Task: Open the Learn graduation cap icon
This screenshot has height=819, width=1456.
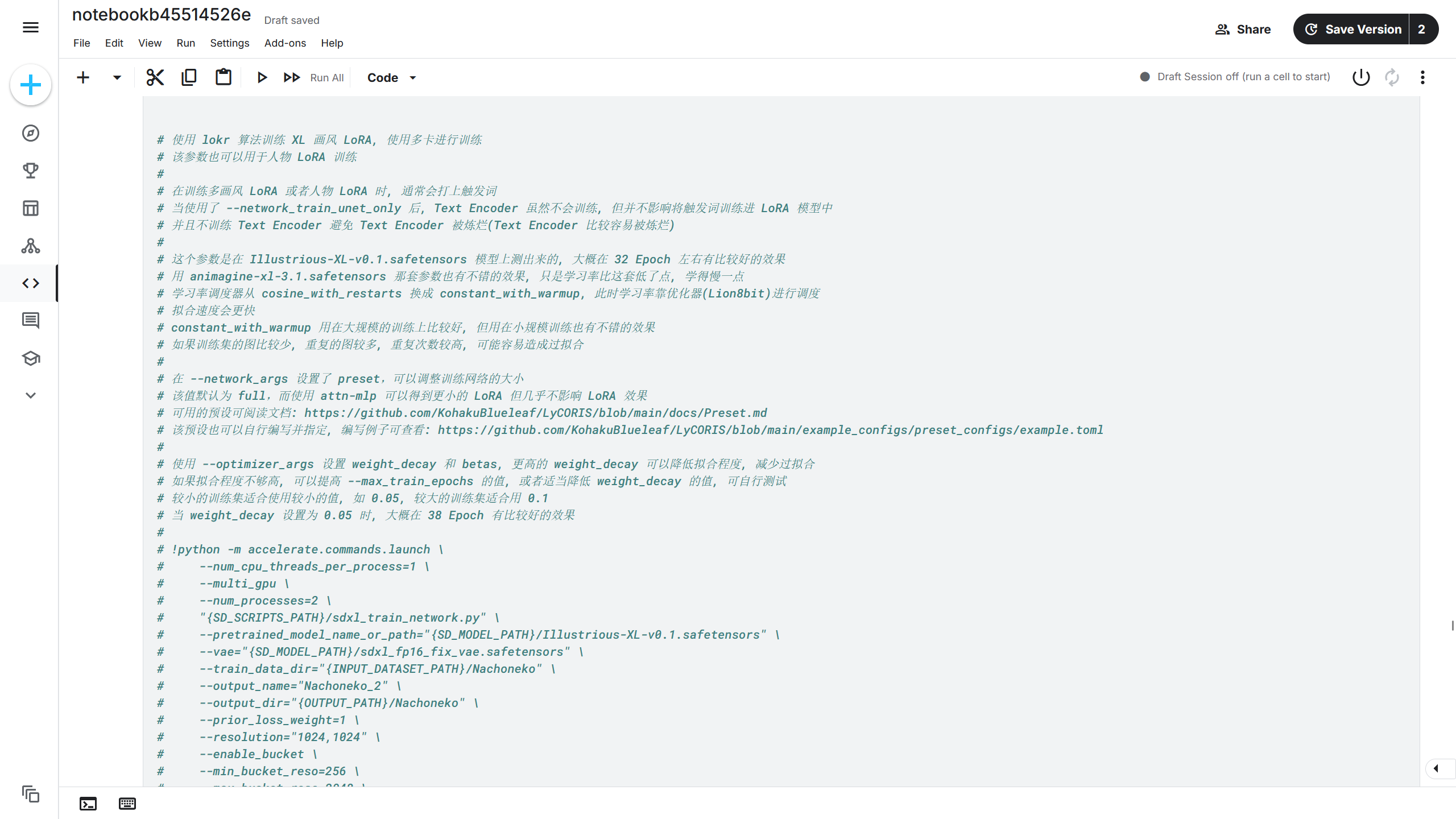Action: click(31, 358)
